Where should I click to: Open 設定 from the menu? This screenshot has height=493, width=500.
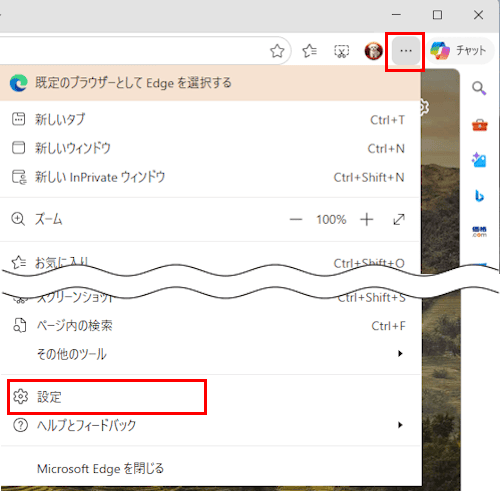coord(210,397)
